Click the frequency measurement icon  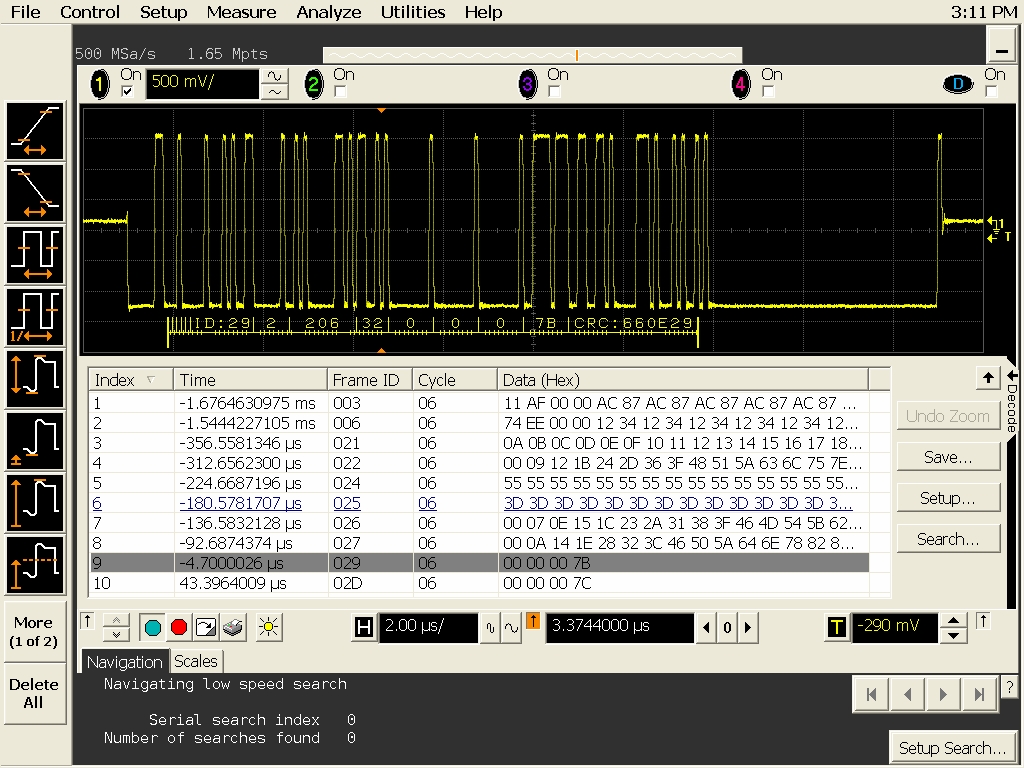[36, 316]
